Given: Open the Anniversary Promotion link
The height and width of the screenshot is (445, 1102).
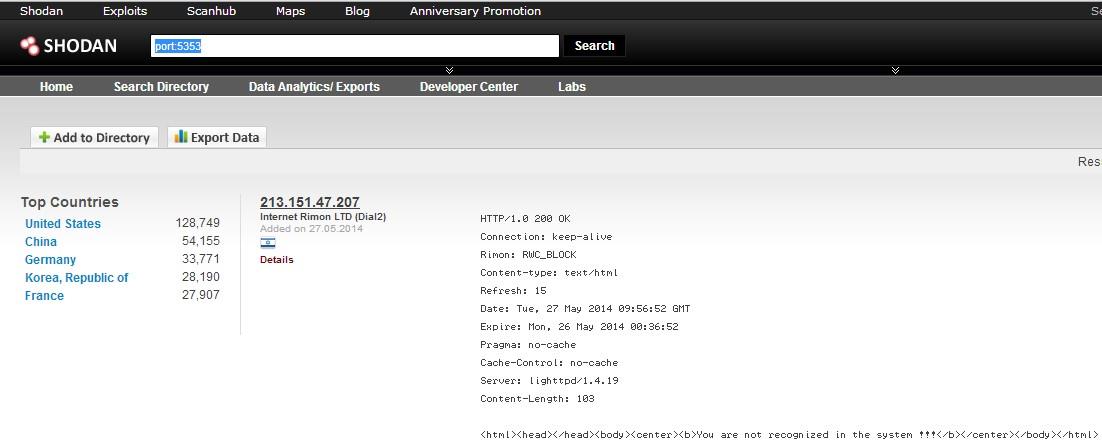Looking at the screenshot, I should coord(475,11).
